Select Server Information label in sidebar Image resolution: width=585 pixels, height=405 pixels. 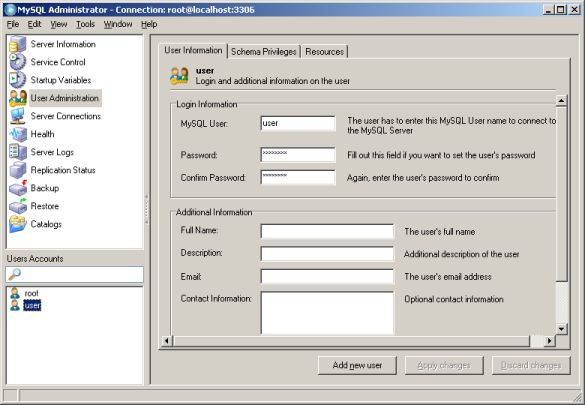pyautogui.click(x=63, y=44)
